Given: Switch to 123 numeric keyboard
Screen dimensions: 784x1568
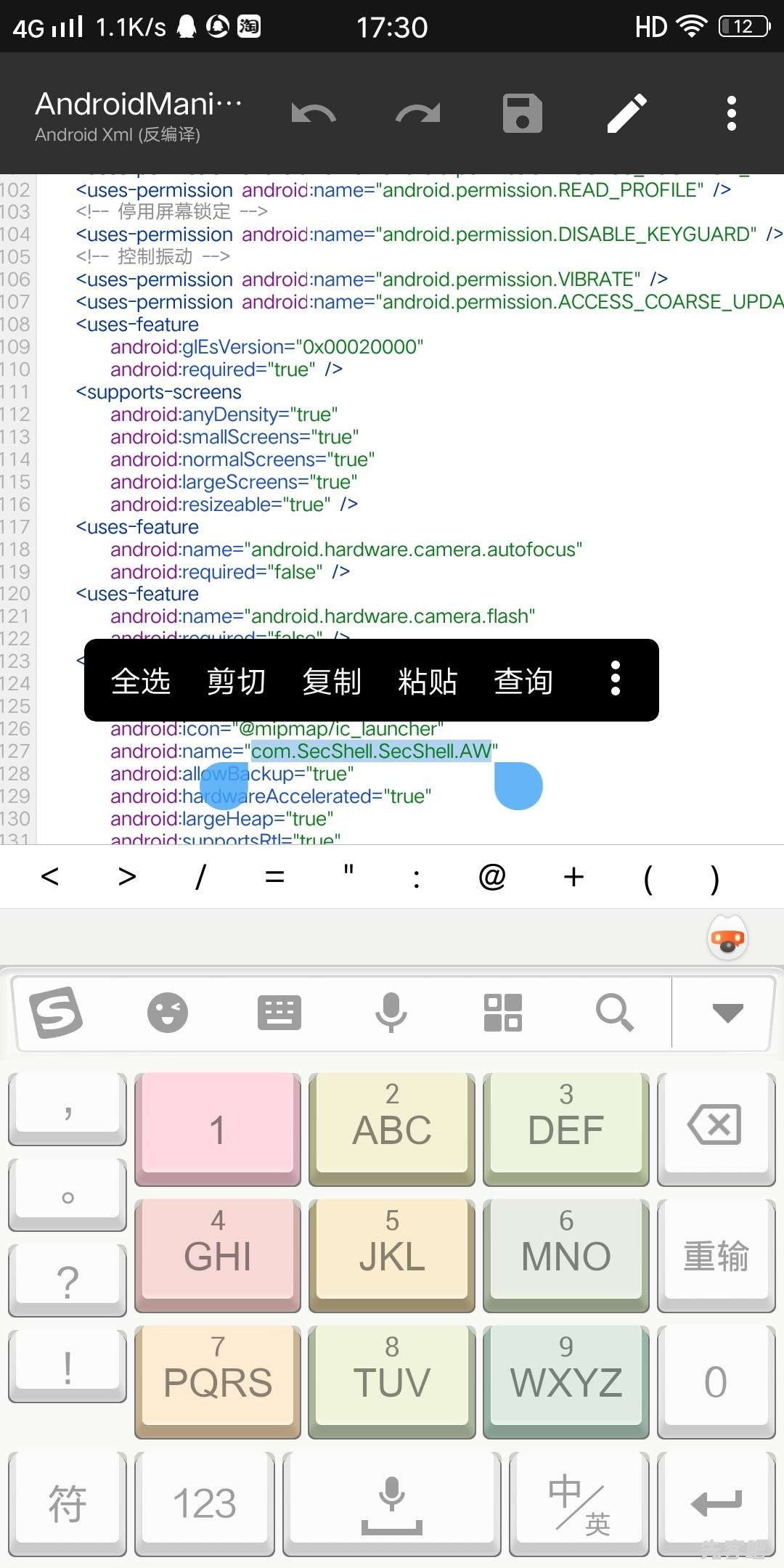Looking at the screenshot, I should point(204,1504).
